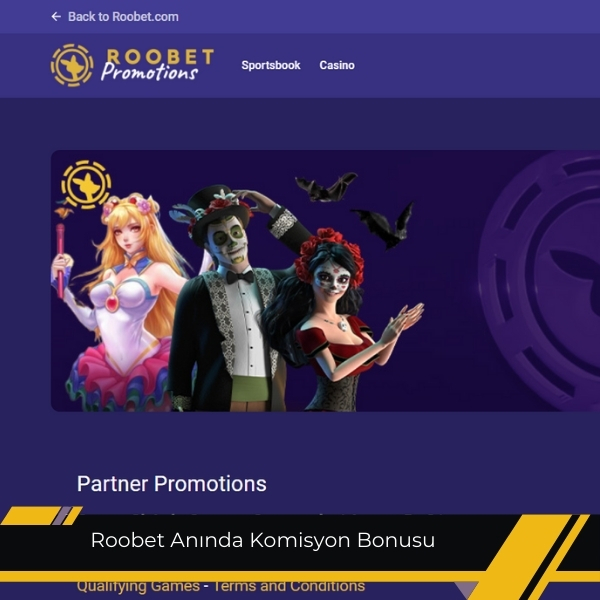Open the Back to Roobet.com link

pos(123,17)
